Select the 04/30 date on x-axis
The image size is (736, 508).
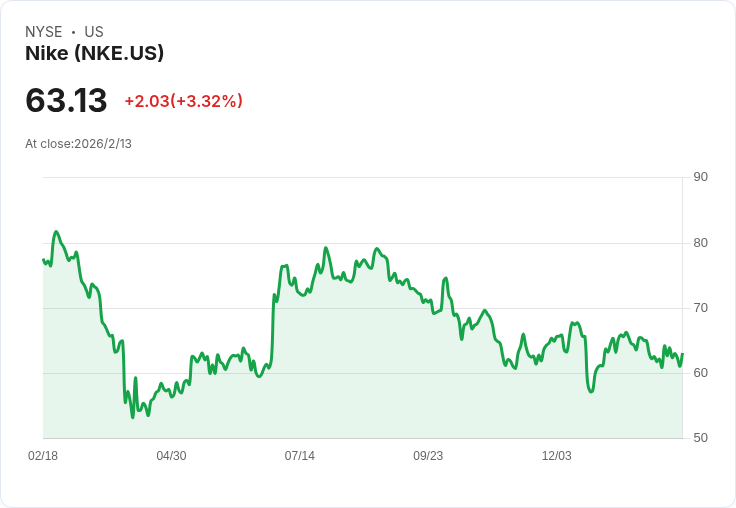click(171, 456)
